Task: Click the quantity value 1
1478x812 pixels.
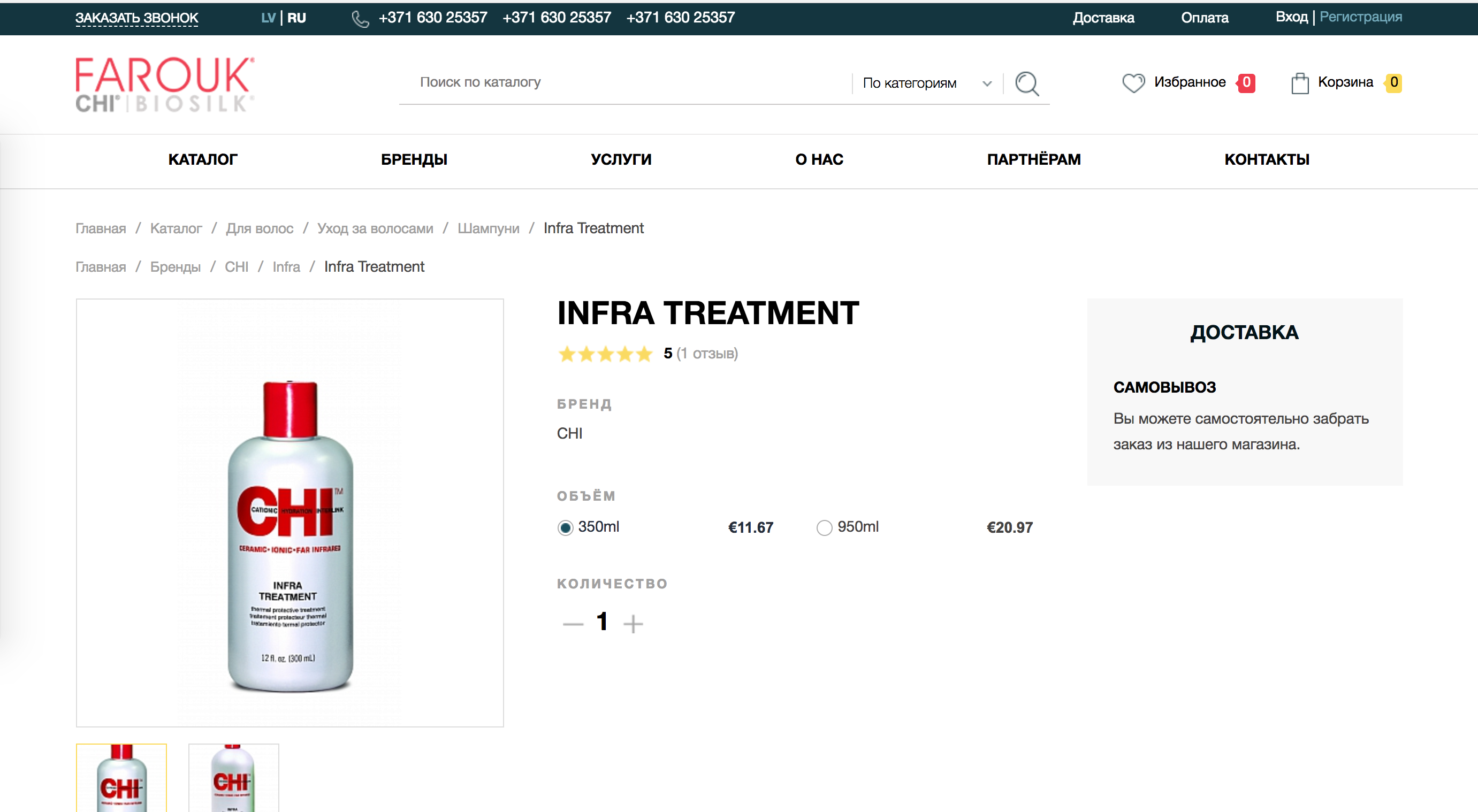Action: coord(602,622)
